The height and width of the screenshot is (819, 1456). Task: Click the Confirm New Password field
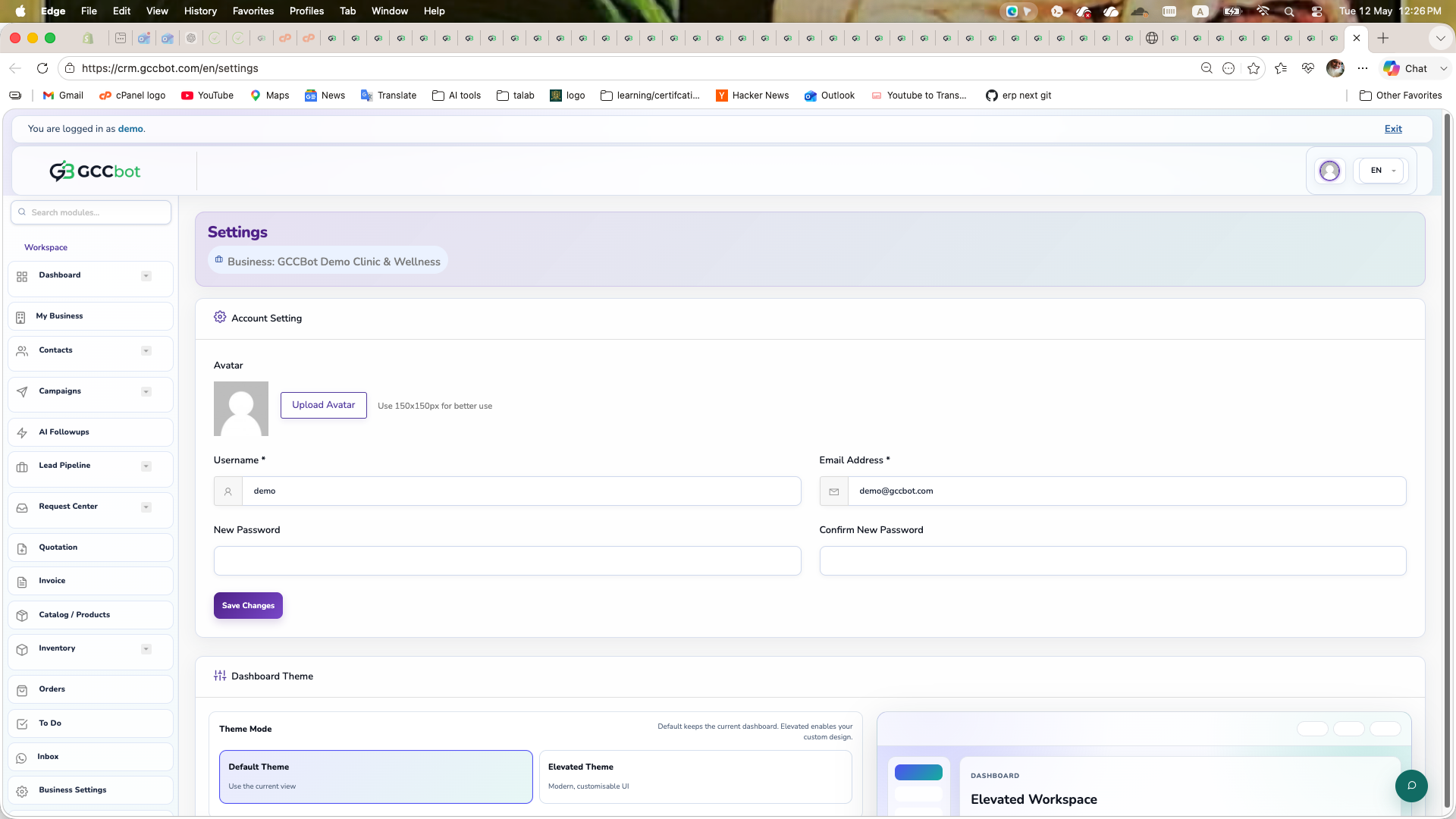1112,560
